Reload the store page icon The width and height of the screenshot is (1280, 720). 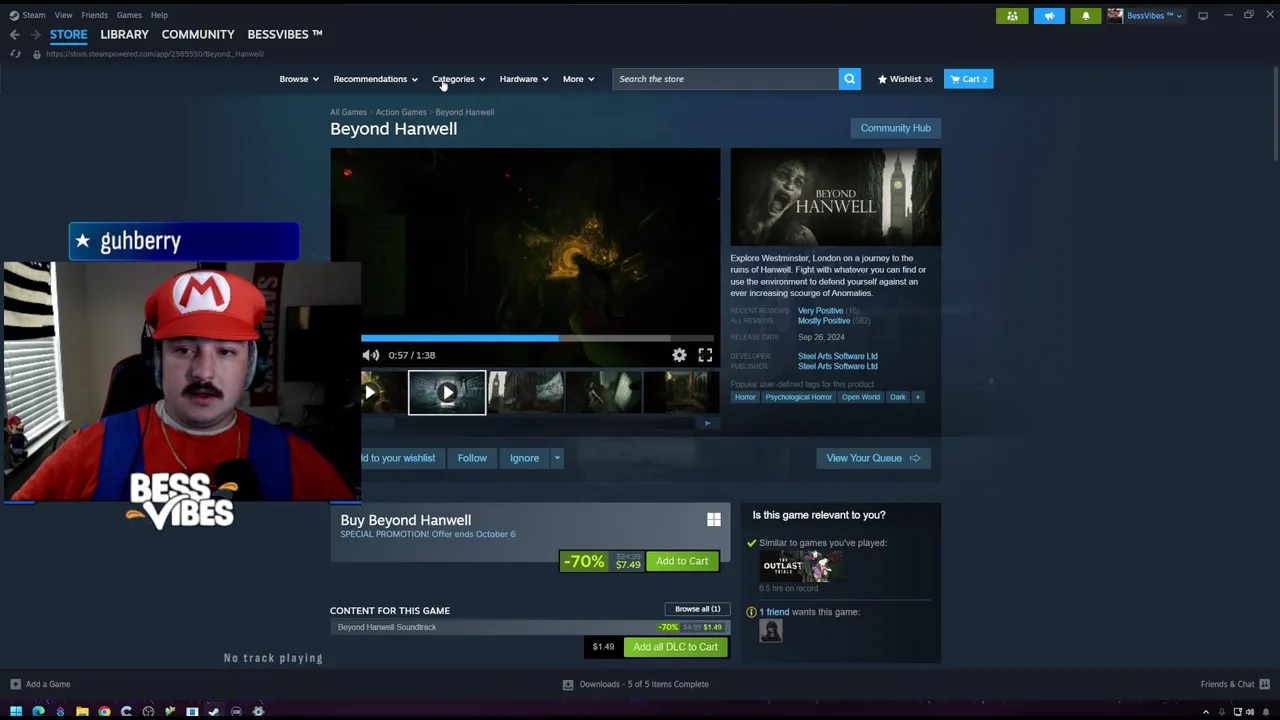tap(15, 54)
